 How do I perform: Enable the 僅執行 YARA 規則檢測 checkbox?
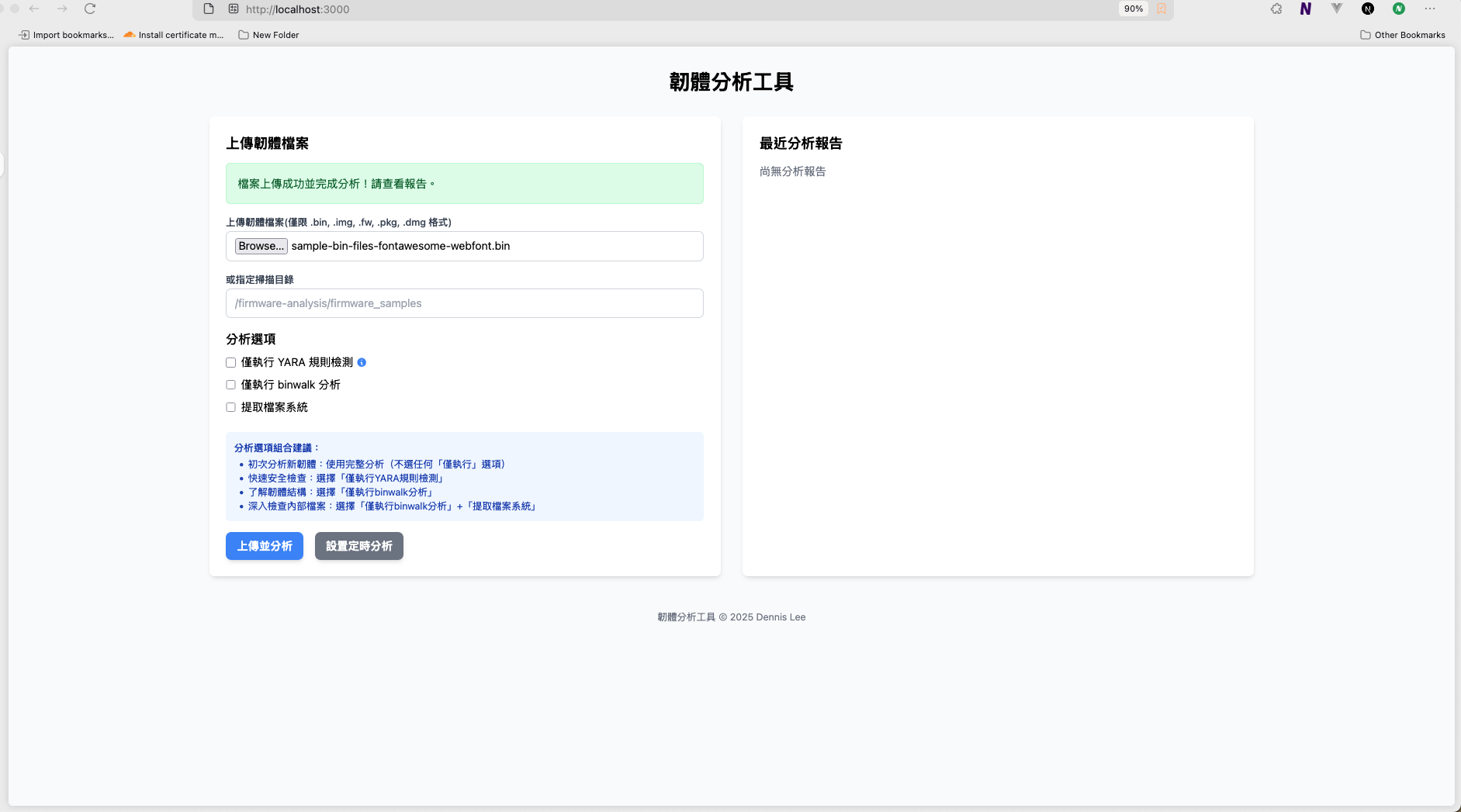(x=230, y=362)
